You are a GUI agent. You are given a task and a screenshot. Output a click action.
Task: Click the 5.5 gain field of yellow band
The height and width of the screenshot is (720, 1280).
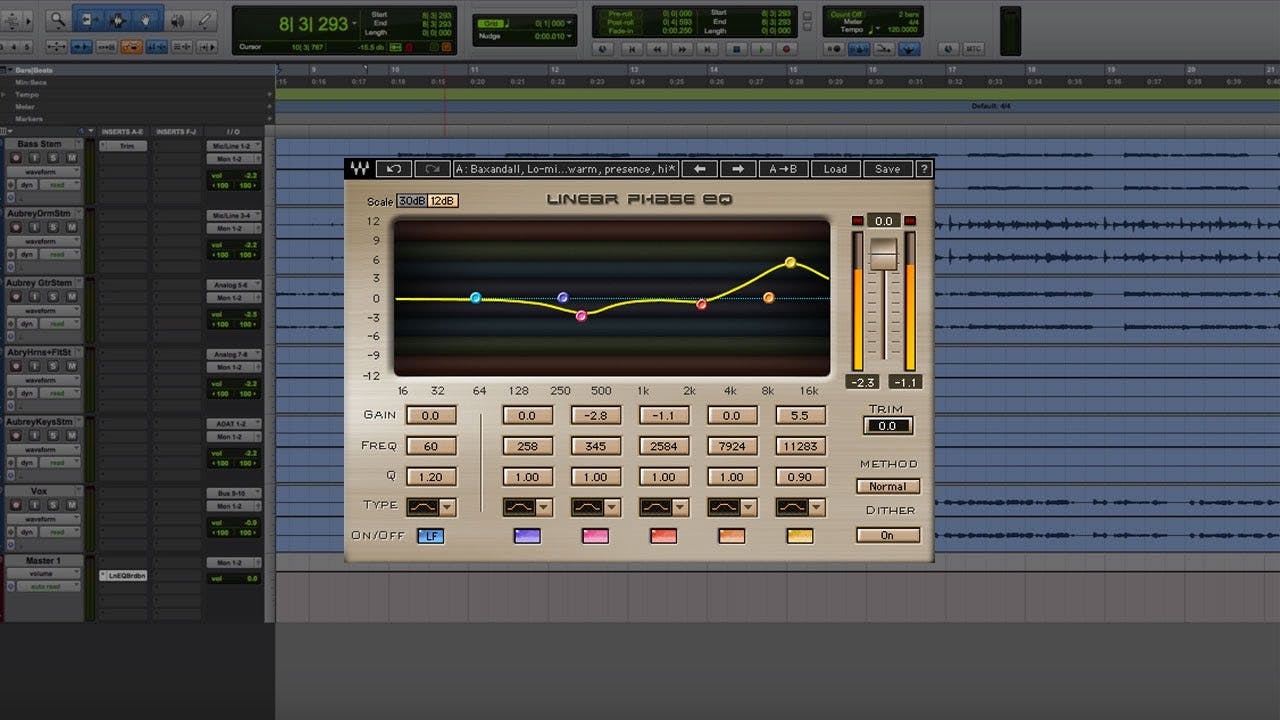click(800, 415)
